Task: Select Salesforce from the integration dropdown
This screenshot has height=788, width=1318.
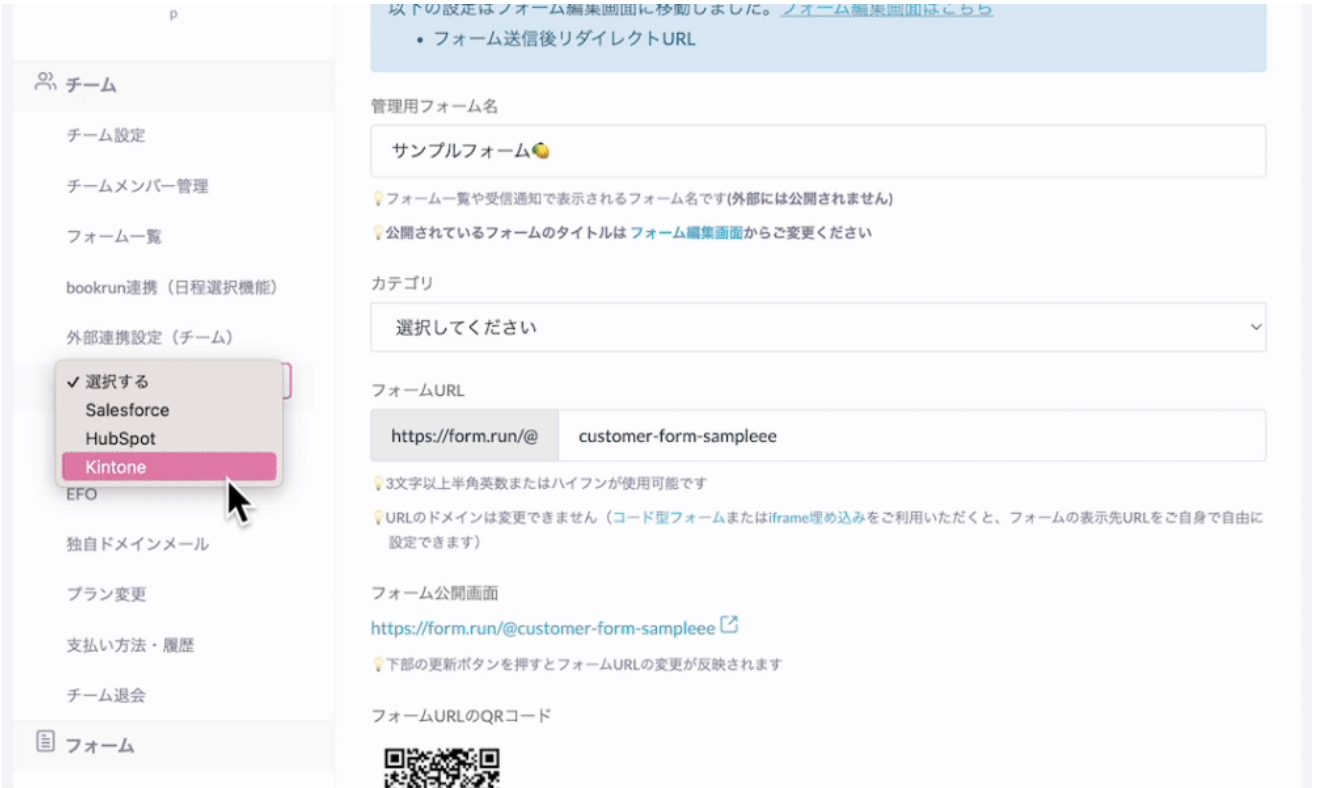Action: coord(128,409)
